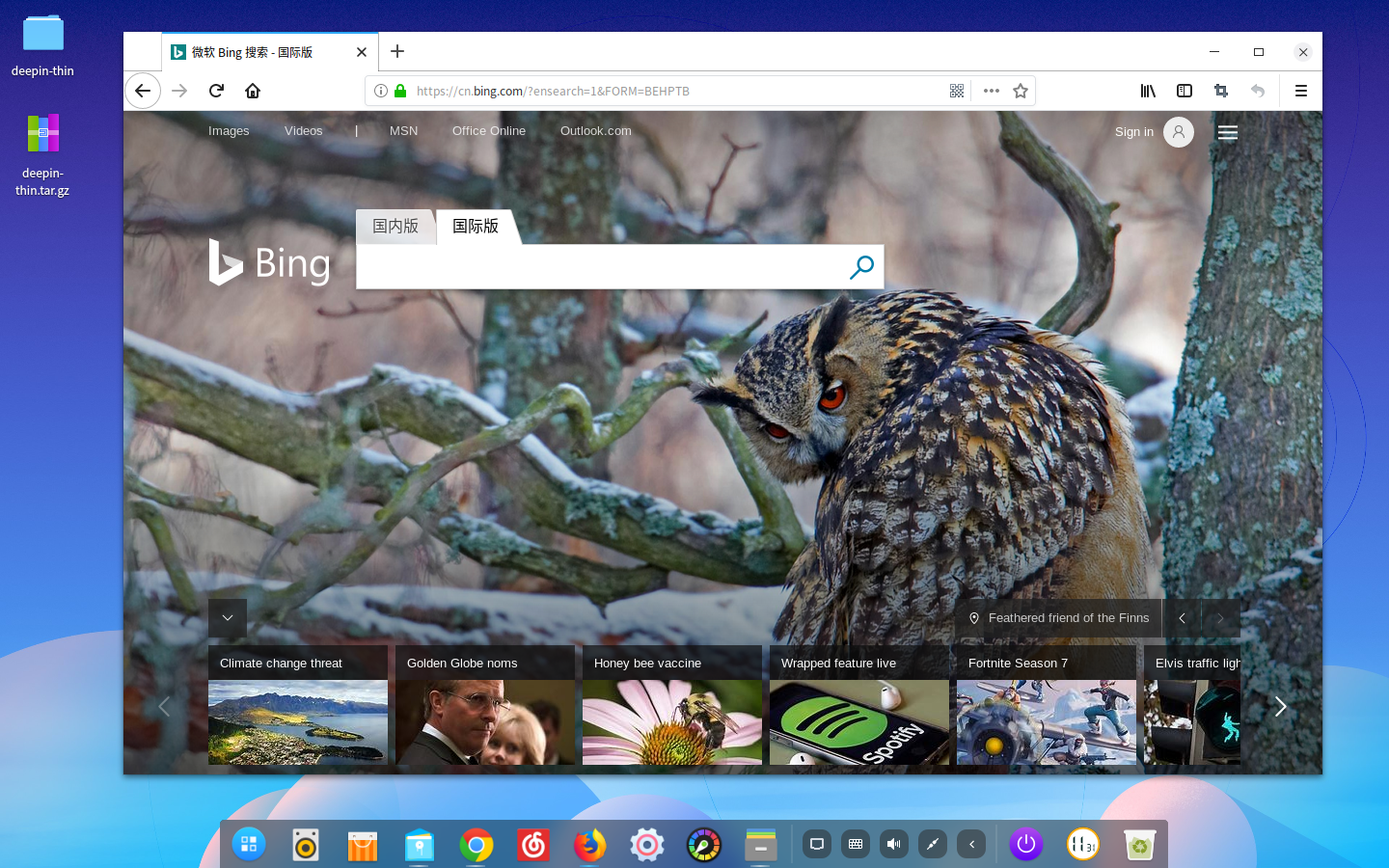The height and width of the screenshot is (868, 1389).
Task: Launch NetEase Music from the dock
Action: tap(533, 845)
